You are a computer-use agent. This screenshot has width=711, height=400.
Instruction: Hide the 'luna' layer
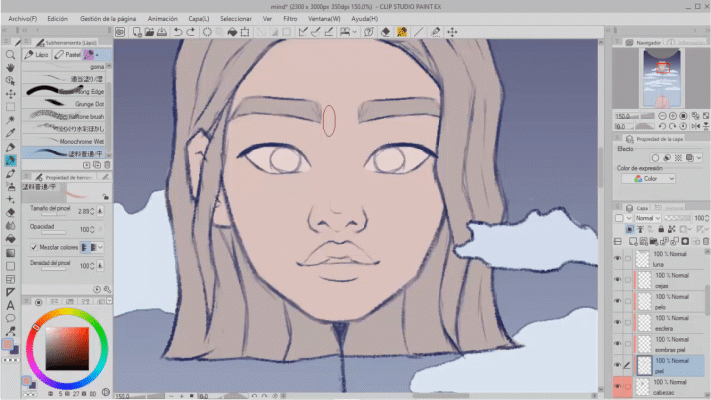click(616, 258)
